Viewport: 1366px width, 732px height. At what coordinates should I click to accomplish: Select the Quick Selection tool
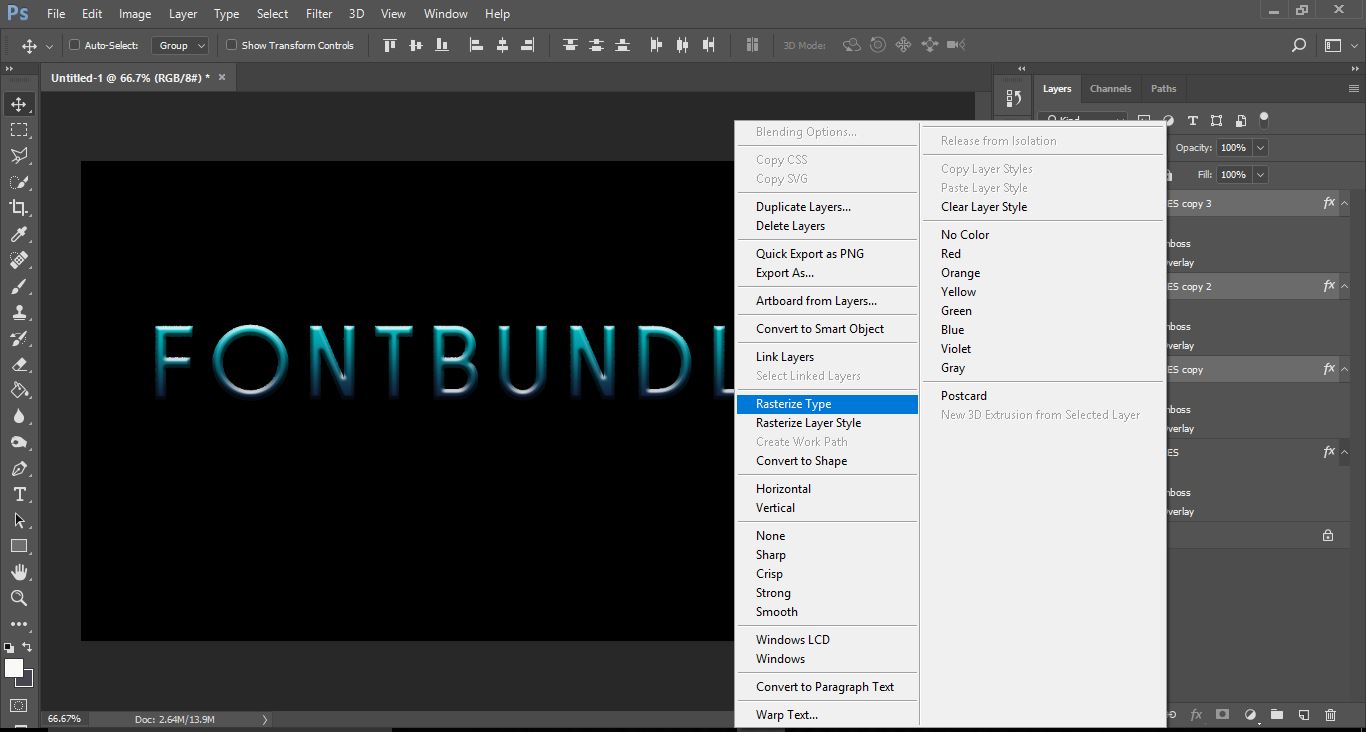coord(19,182)
